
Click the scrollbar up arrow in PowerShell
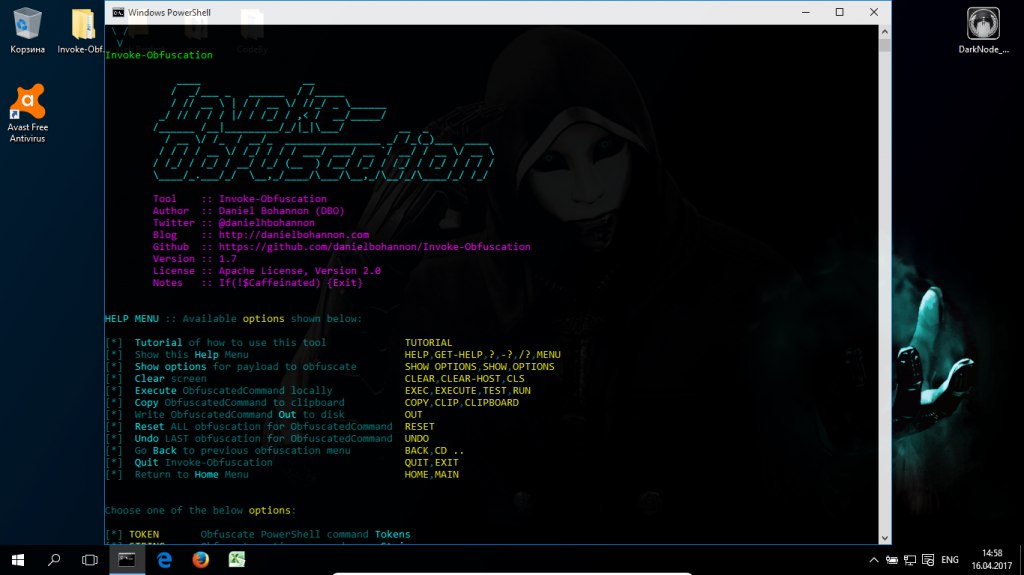coord(885,31)
